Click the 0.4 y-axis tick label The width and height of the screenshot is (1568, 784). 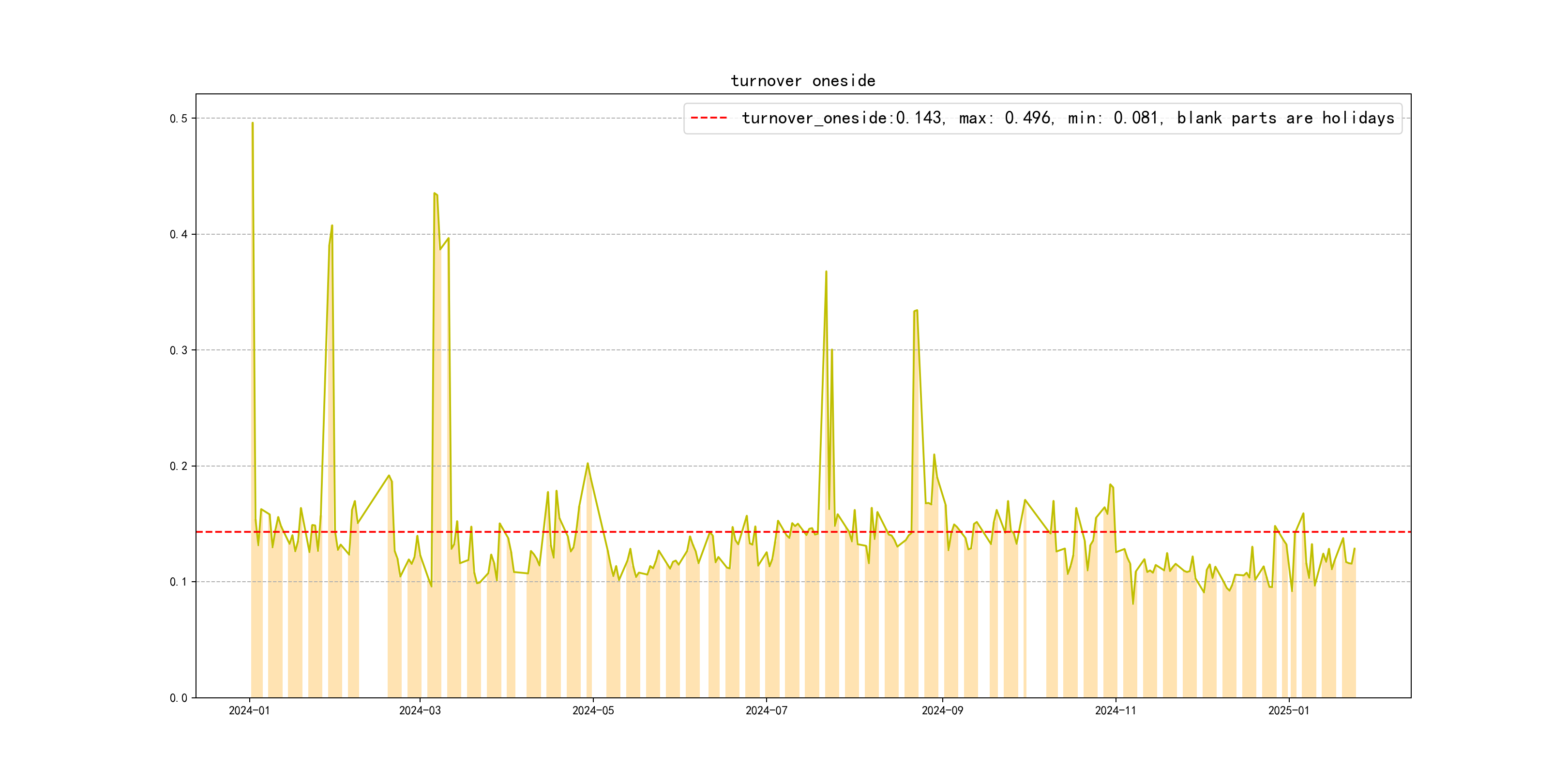point(179,234)
